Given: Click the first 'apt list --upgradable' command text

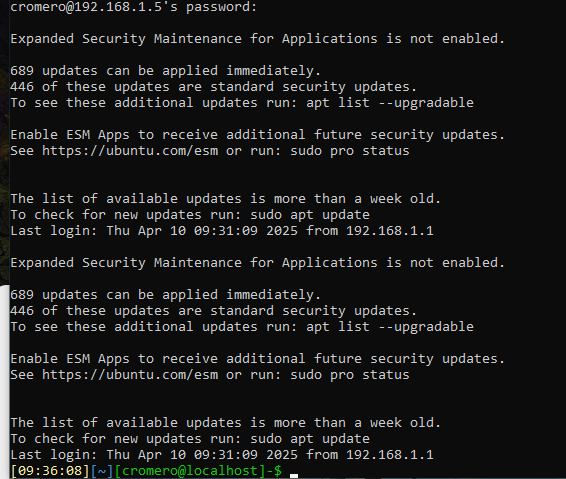Looking at the screenshot, I should pos(390,103).
